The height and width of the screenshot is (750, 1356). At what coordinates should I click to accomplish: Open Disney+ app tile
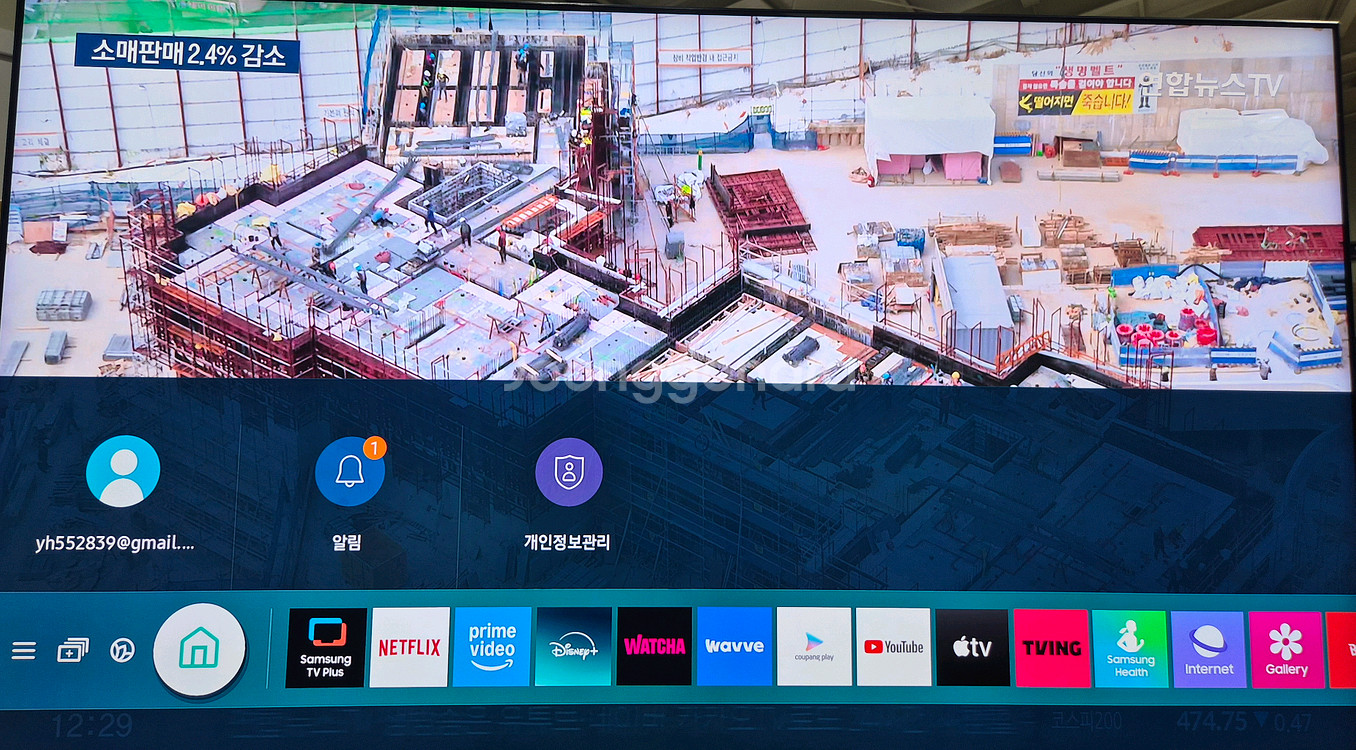coord(573,647)
